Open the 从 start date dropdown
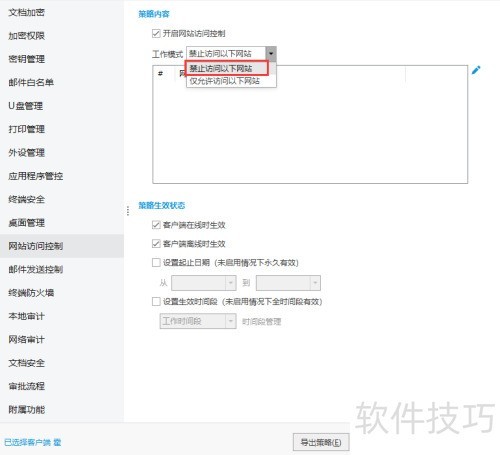Screen dimensions: 500x455 pyautogui.click(x=230, y=283)
